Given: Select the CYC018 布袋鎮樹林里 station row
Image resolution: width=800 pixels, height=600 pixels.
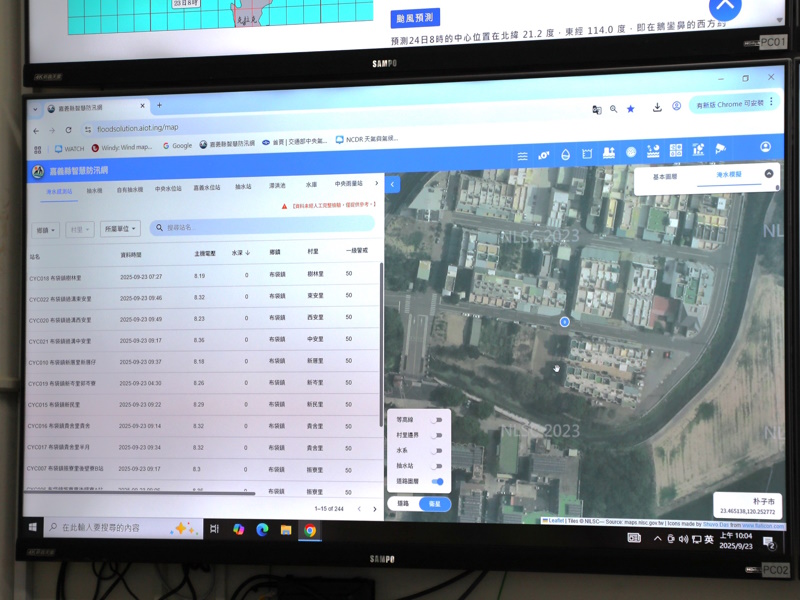Looking at the screenshot, I should point(202,276).
